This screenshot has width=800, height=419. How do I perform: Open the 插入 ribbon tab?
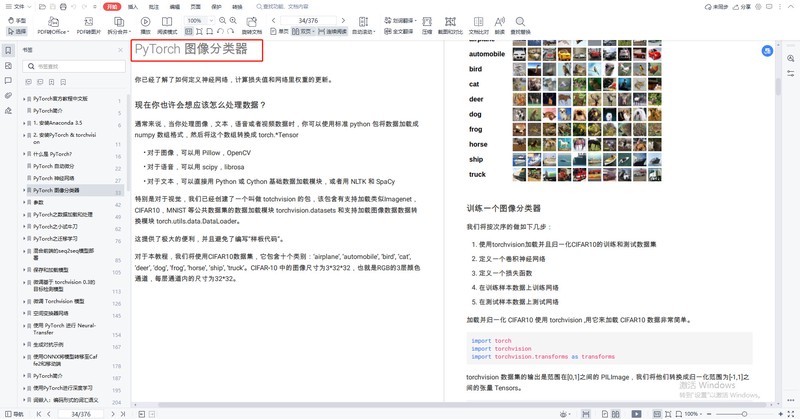point(133,7)
